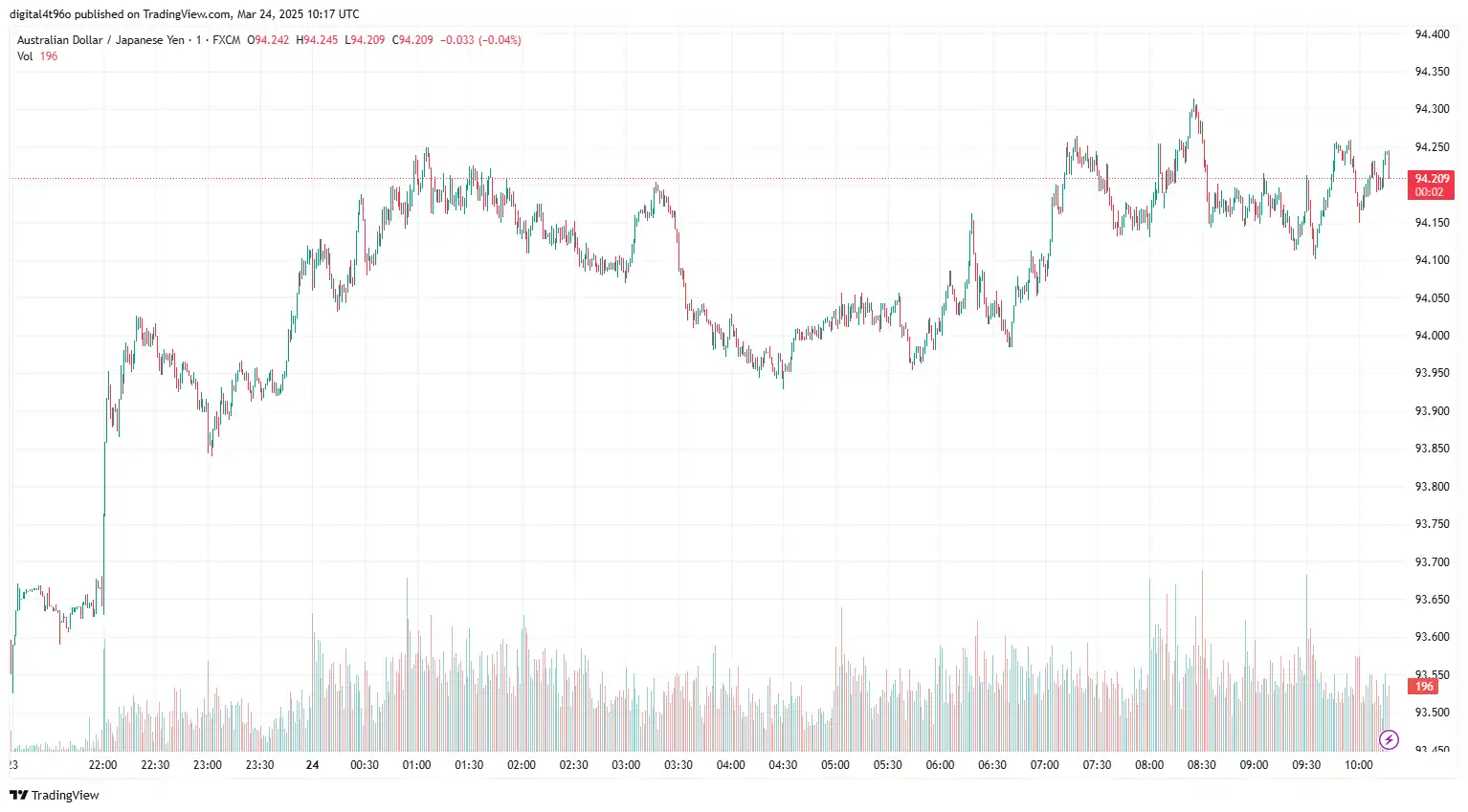Click the 94.300 price axis label
This screenshot has width=1468, height=812.
point(1432,109)
